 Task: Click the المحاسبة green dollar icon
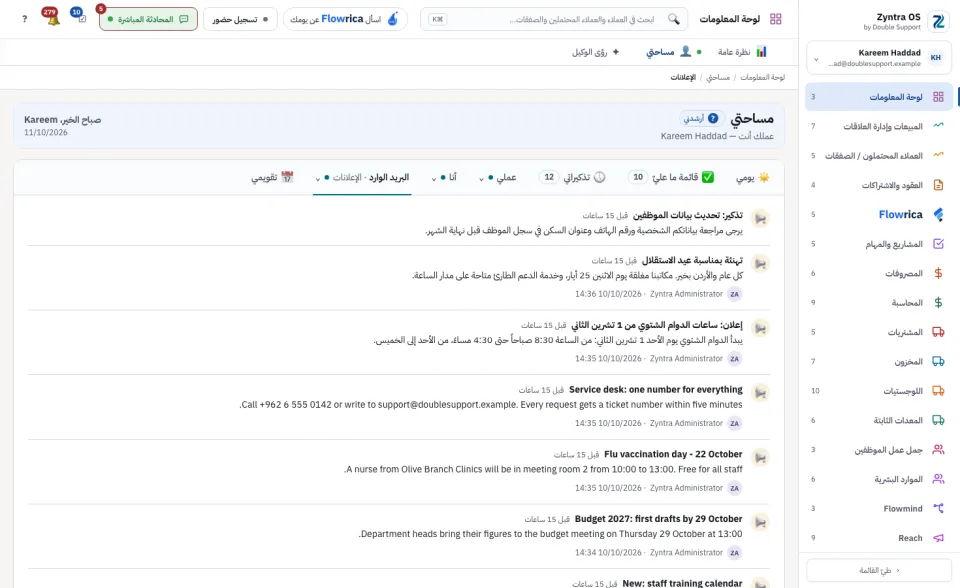point(938,303)
